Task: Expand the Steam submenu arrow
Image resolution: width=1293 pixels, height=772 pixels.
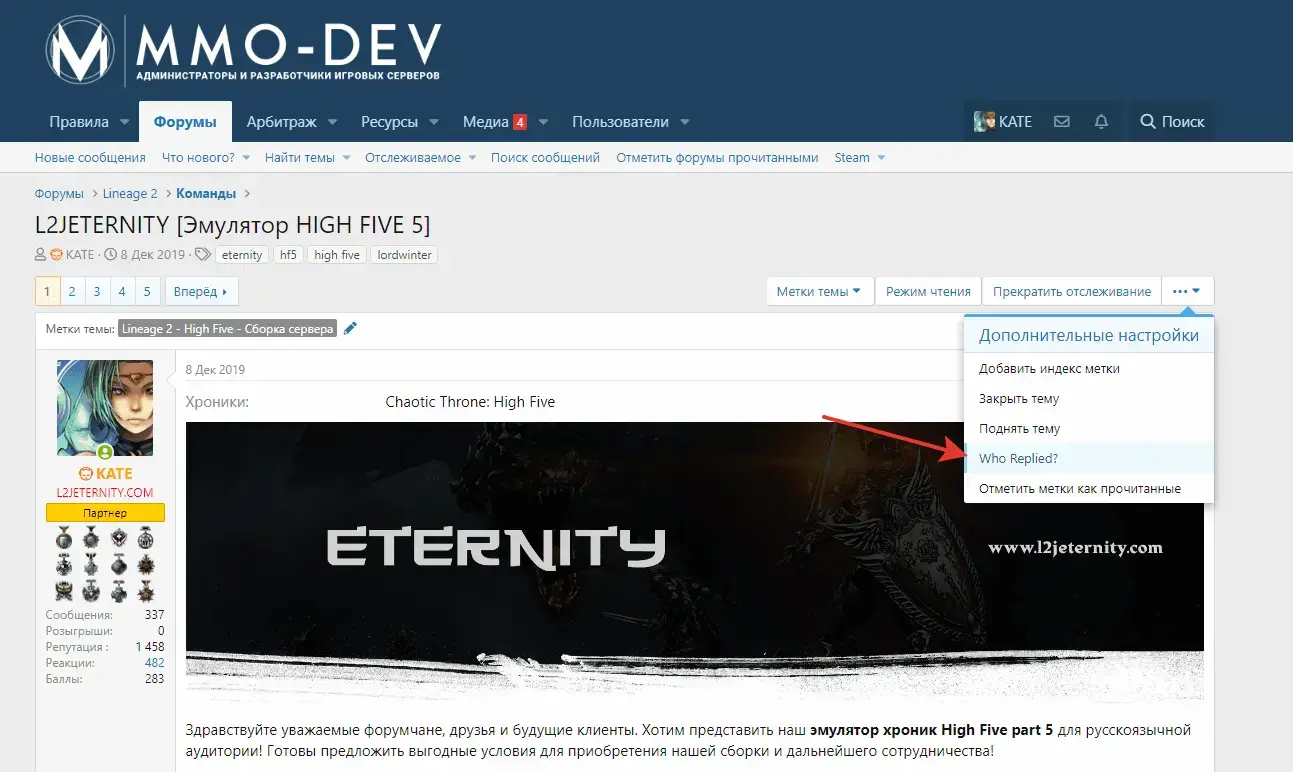Action: (x=880, y=158)
